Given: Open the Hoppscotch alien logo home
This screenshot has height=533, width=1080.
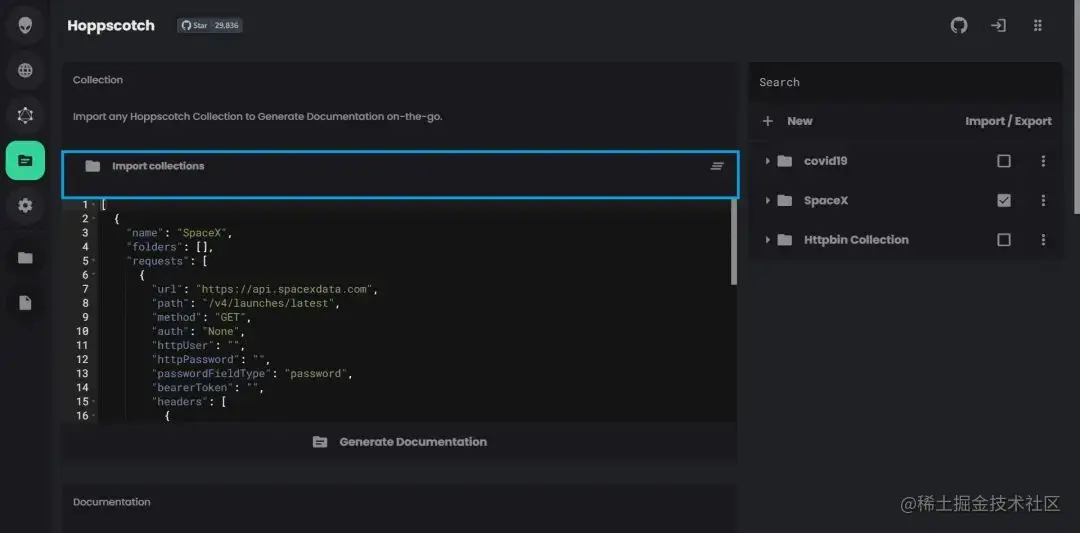Looking at the screenshot, I should click(25, 26).
